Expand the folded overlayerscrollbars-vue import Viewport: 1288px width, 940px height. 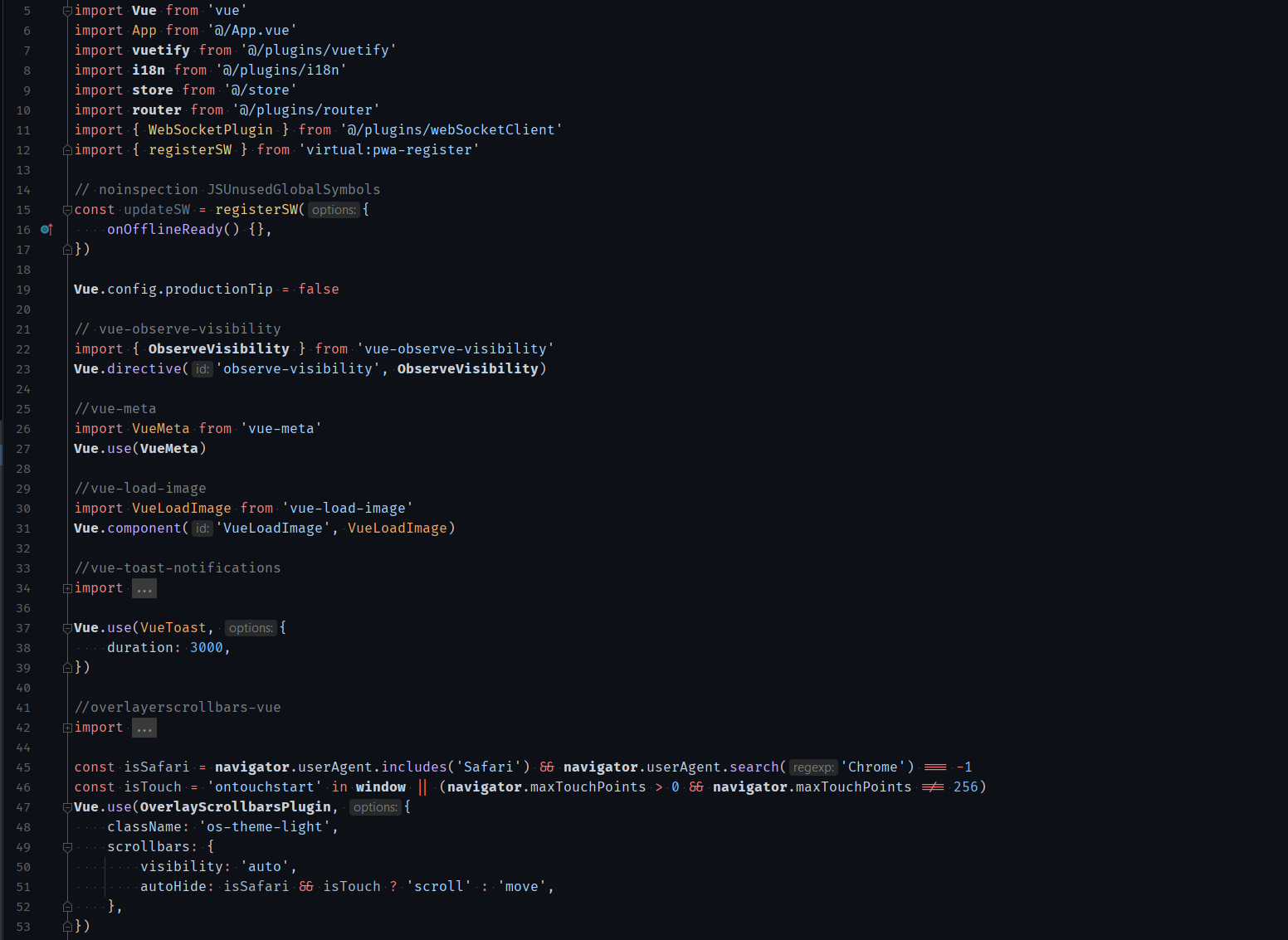pyautogui.click(x=144, y=727)
